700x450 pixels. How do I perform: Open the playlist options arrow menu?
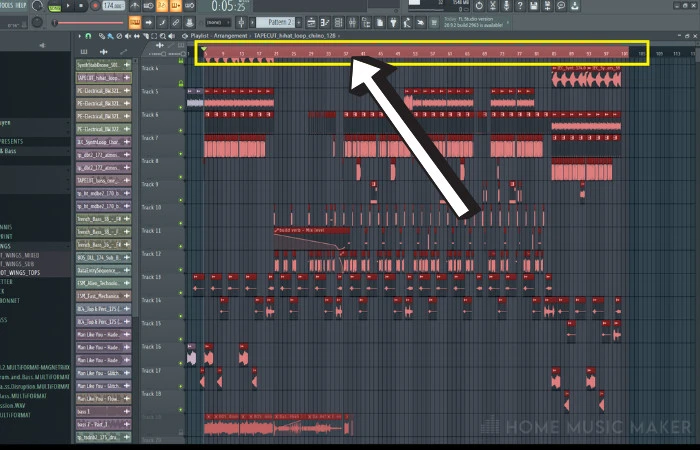tap(79, 36)
